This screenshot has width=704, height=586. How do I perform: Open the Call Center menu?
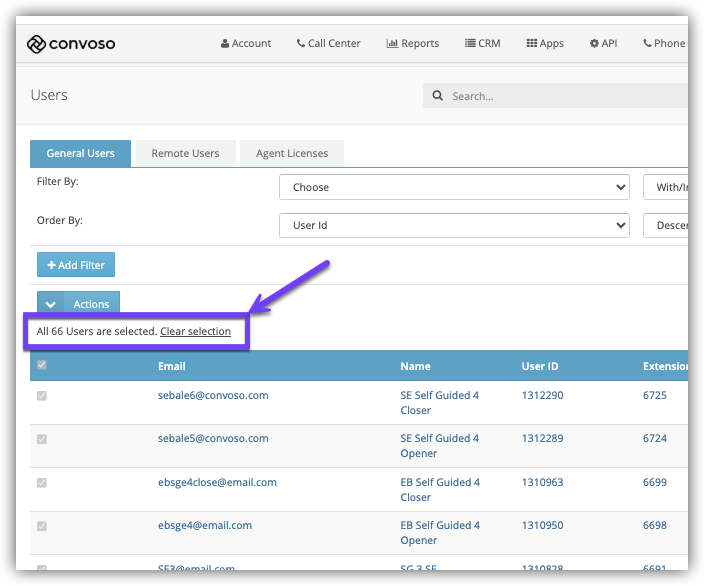click(329, 44)
